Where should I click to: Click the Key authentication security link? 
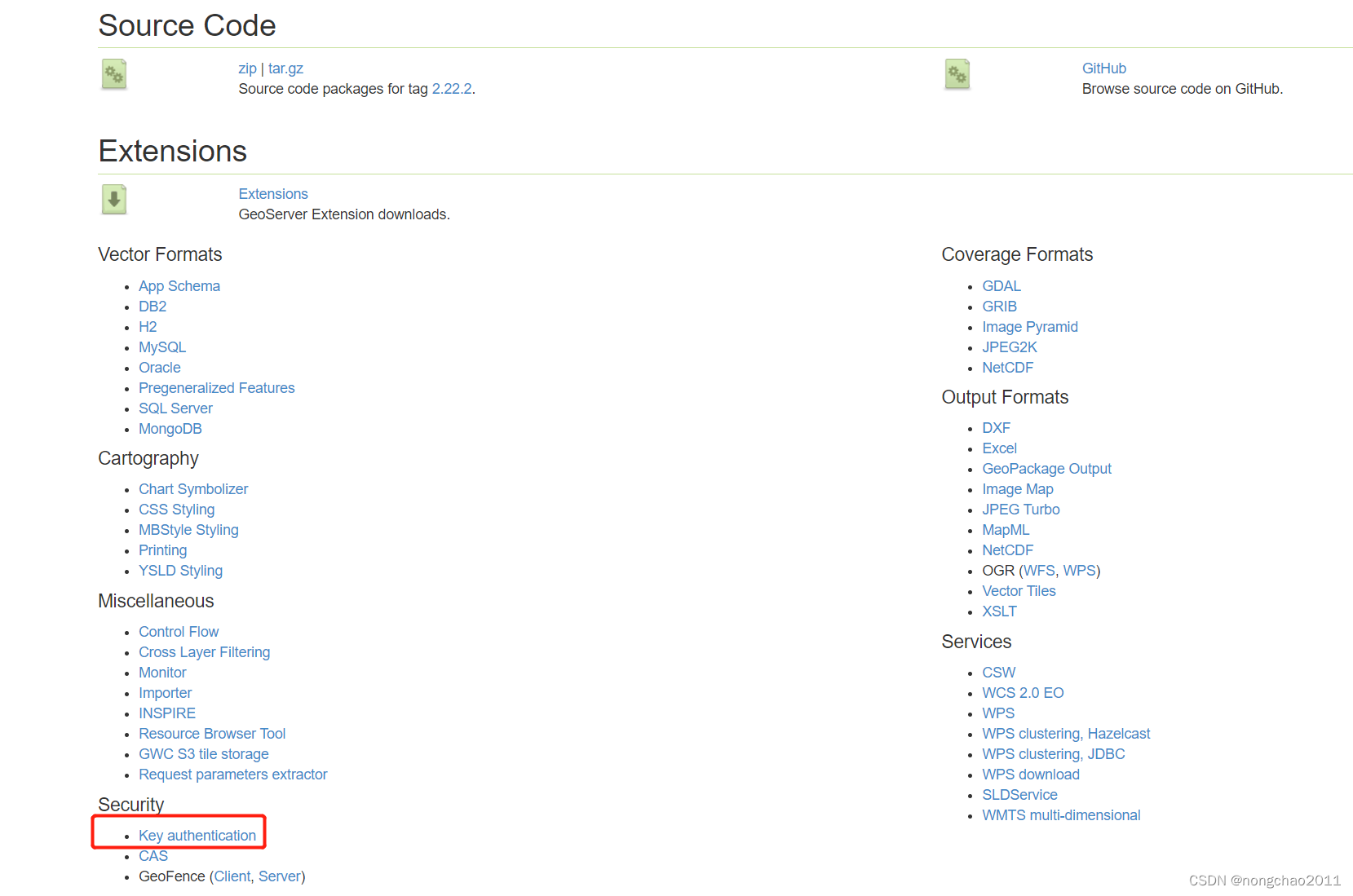(x=197, y=835)
